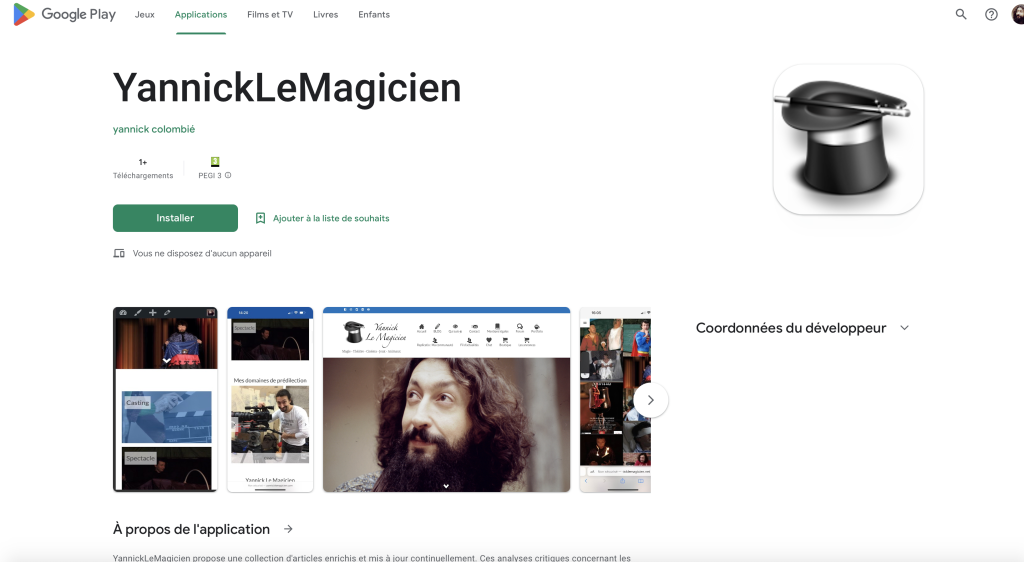Click the top hat app icon

point(848,139)
